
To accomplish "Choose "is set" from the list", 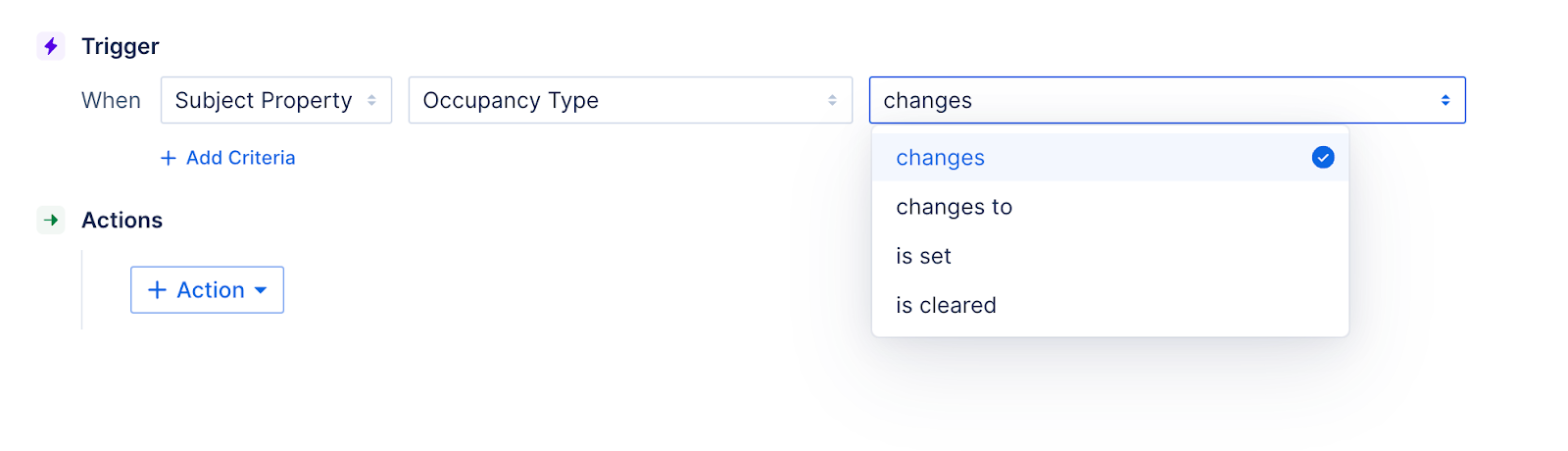I will [923, 256].
